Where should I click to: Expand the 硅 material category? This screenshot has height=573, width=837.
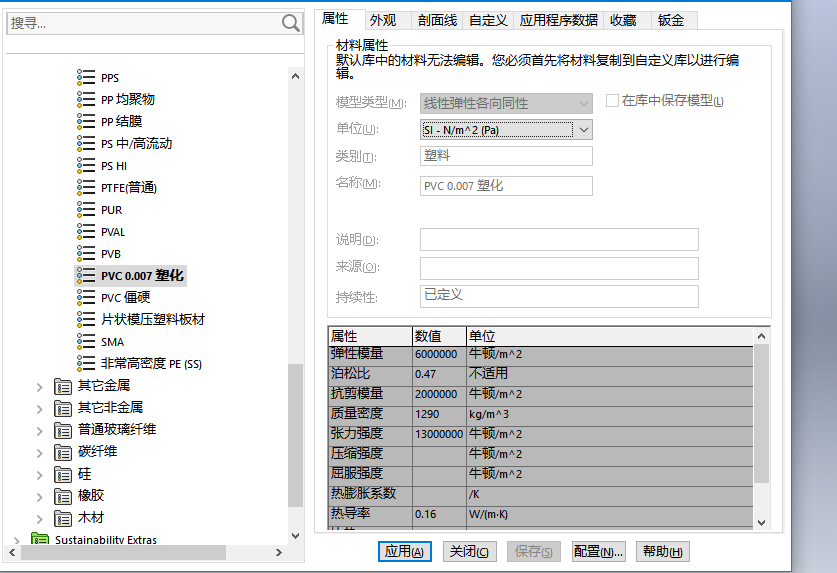pos(40,474)
